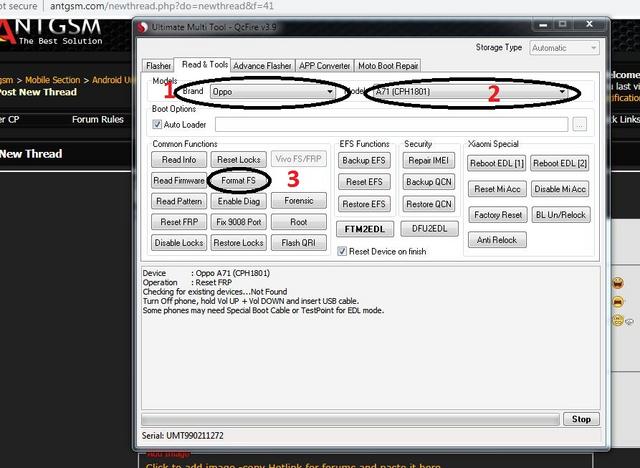Viewport: 640px width, 468px height.
Task: Click the Fix 9008 Port button
Action: [238, 222]
